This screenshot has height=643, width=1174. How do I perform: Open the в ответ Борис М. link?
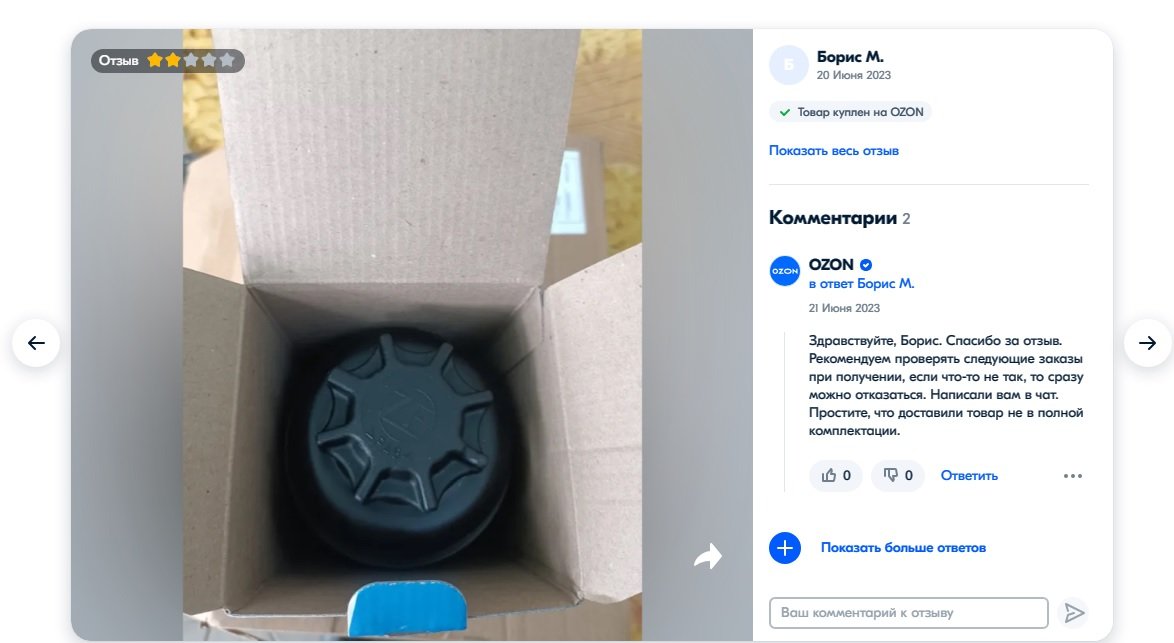861,284
